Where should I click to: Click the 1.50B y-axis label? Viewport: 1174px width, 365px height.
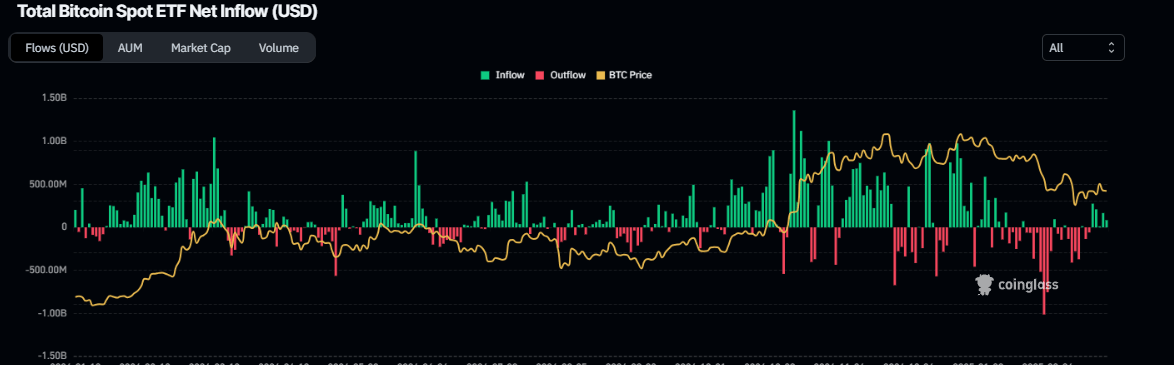[55, 98]
